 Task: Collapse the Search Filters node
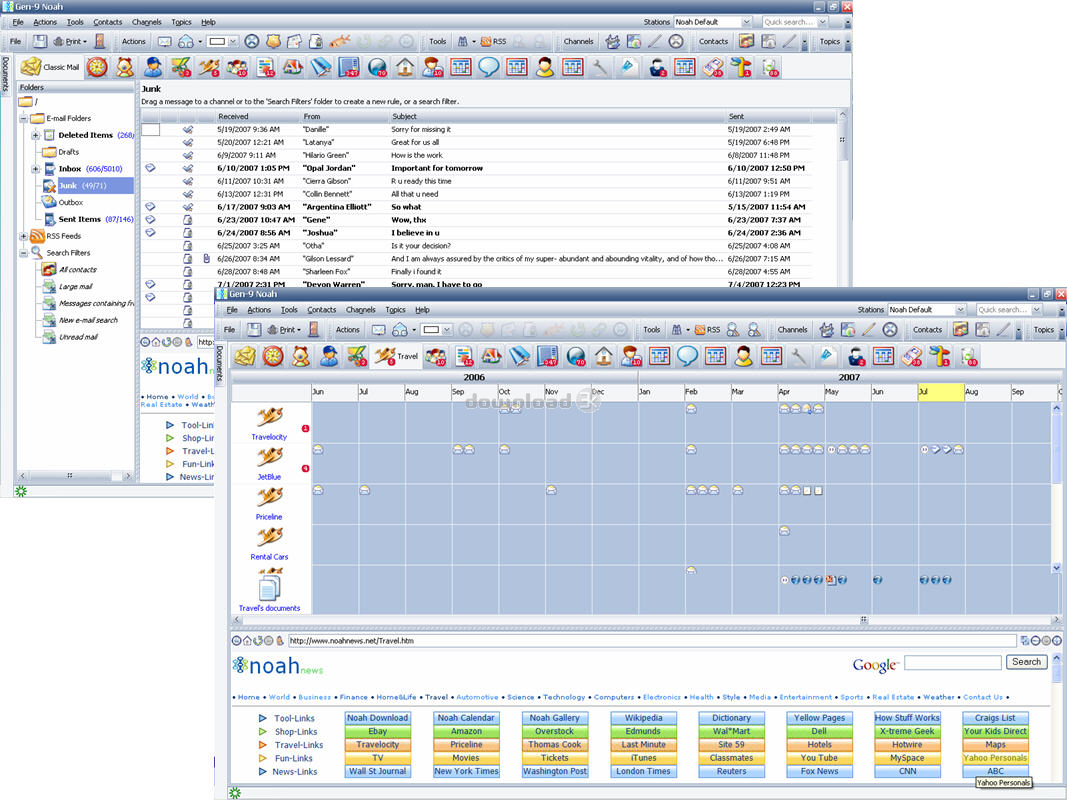(x=23, y=253)
